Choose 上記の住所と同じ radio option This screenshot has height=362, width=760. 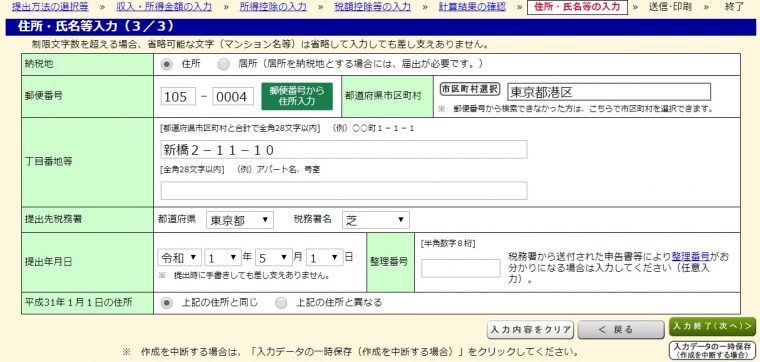click(x=167, y=303)
